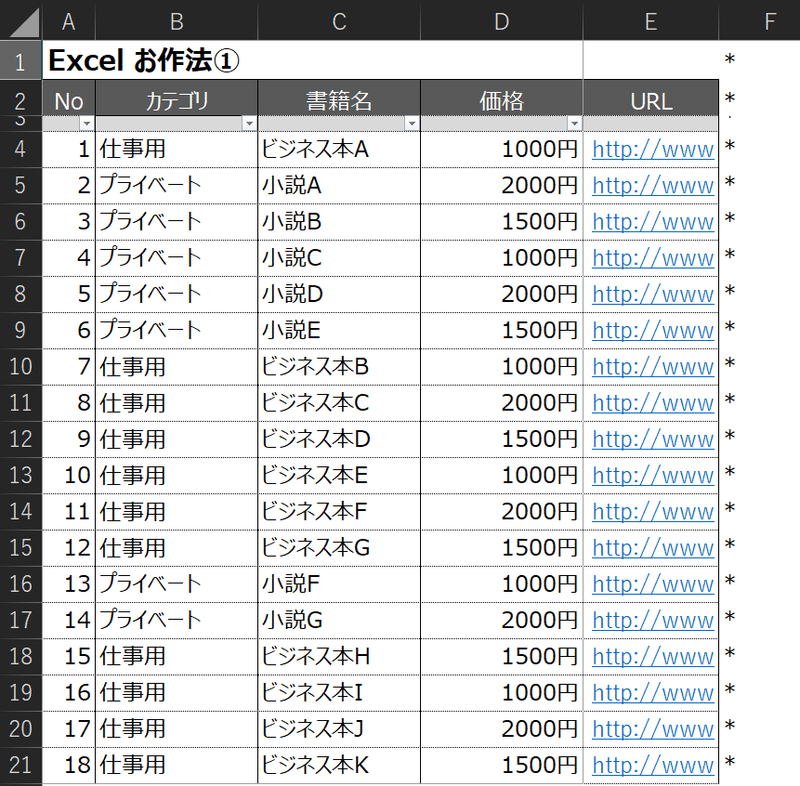This screenshot has width=800, height=786.
Task: Select the ビジネス本F cell
Action: 339,512
